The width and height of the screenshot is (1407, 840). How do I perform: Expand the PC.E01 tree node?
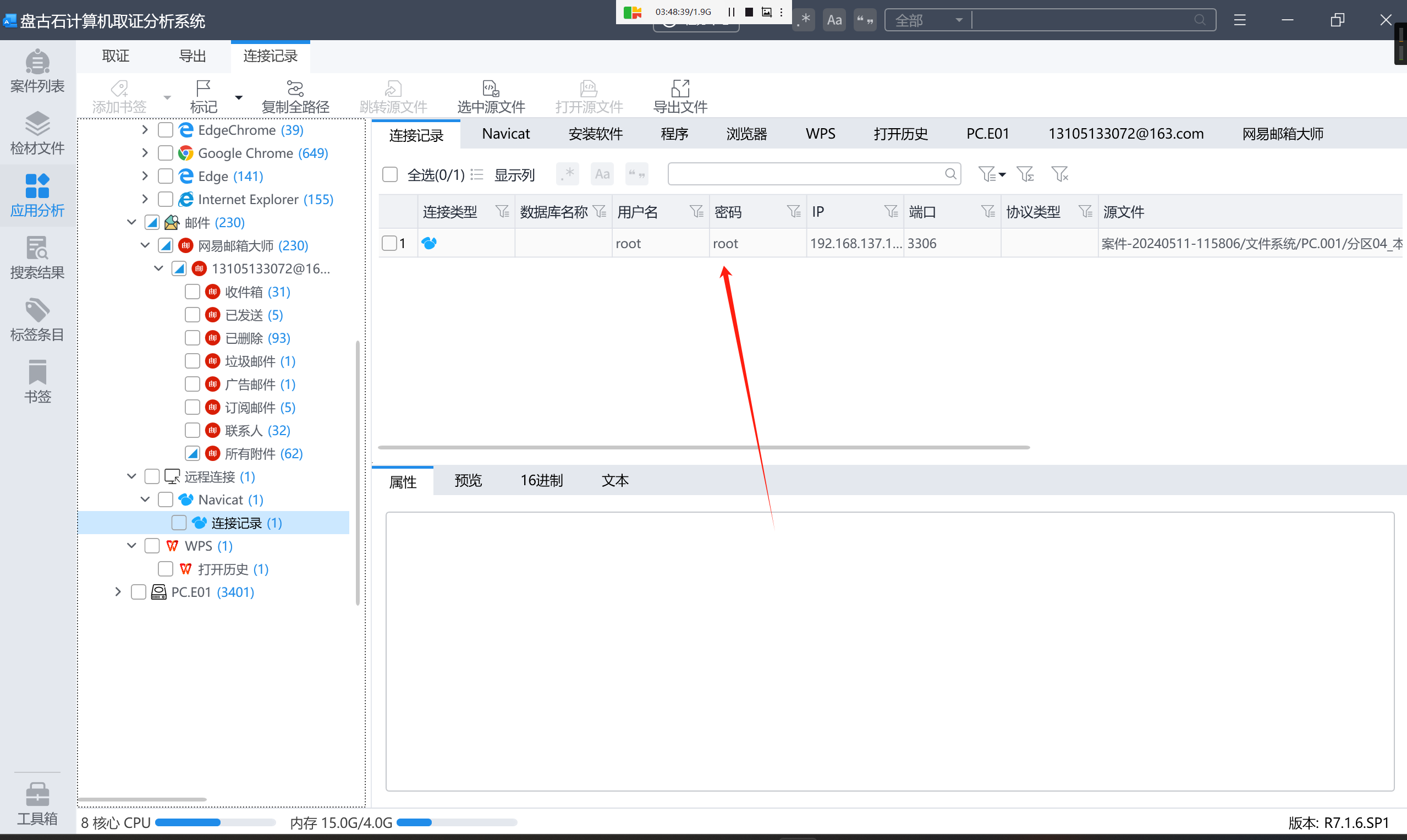[118, 591]
